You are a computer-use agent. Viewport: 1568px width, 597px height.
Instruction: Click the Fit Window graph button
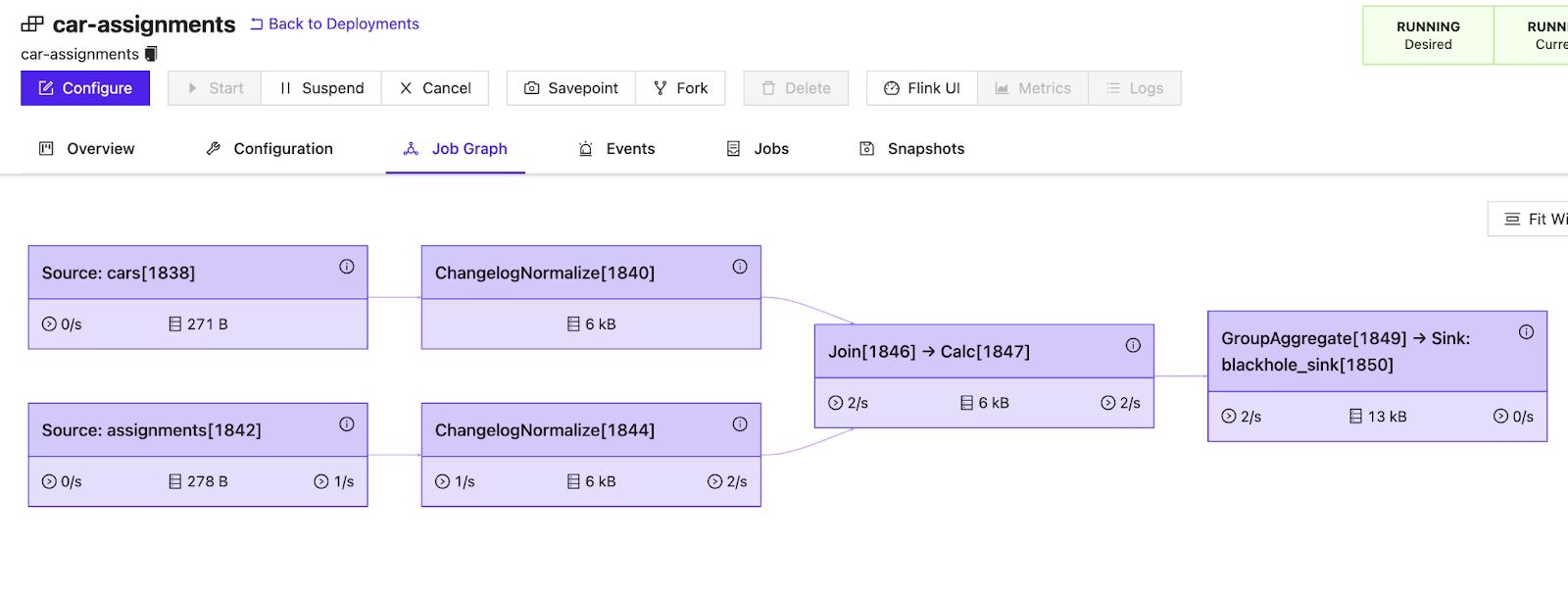pyautogui.click(x=1529, y=219)
